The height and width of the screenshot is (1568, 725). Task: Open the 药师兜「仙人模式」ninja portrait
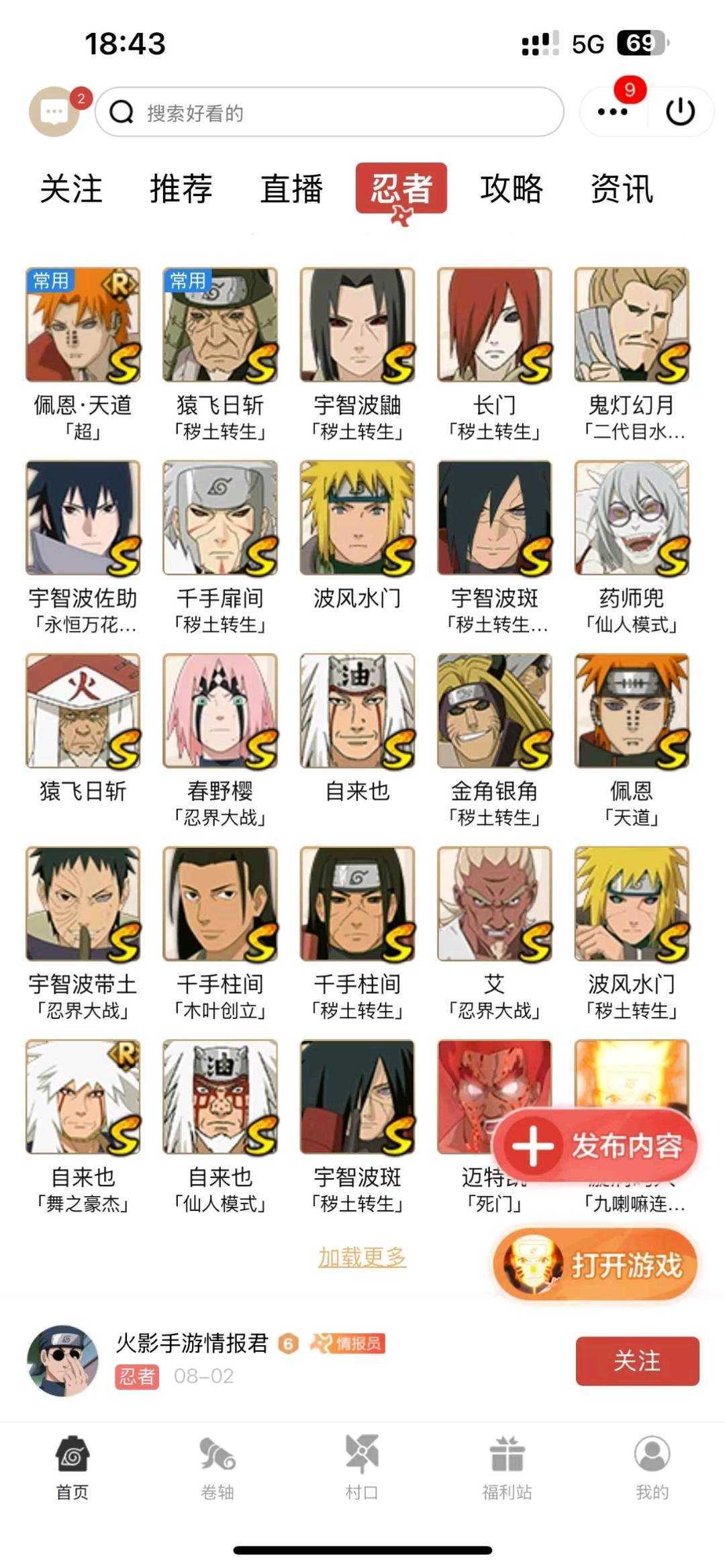coord(632,518)
